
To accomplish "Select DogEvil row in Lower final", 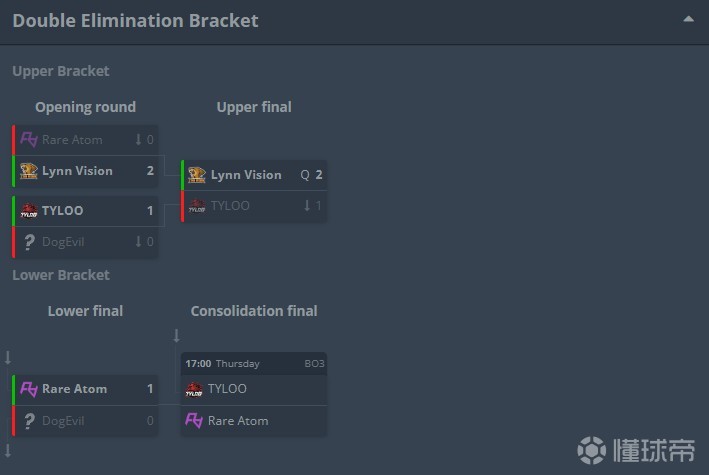I will (x=85, y=421).
